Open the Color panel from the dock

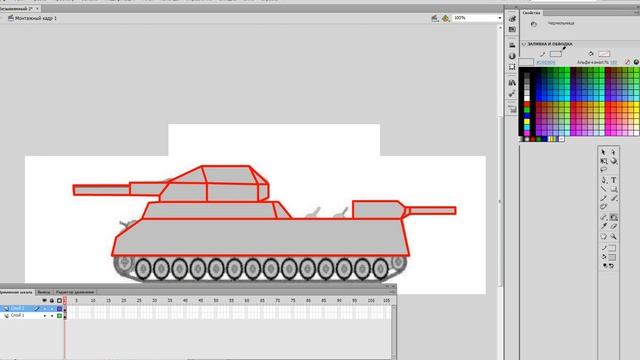click(512, 18)
